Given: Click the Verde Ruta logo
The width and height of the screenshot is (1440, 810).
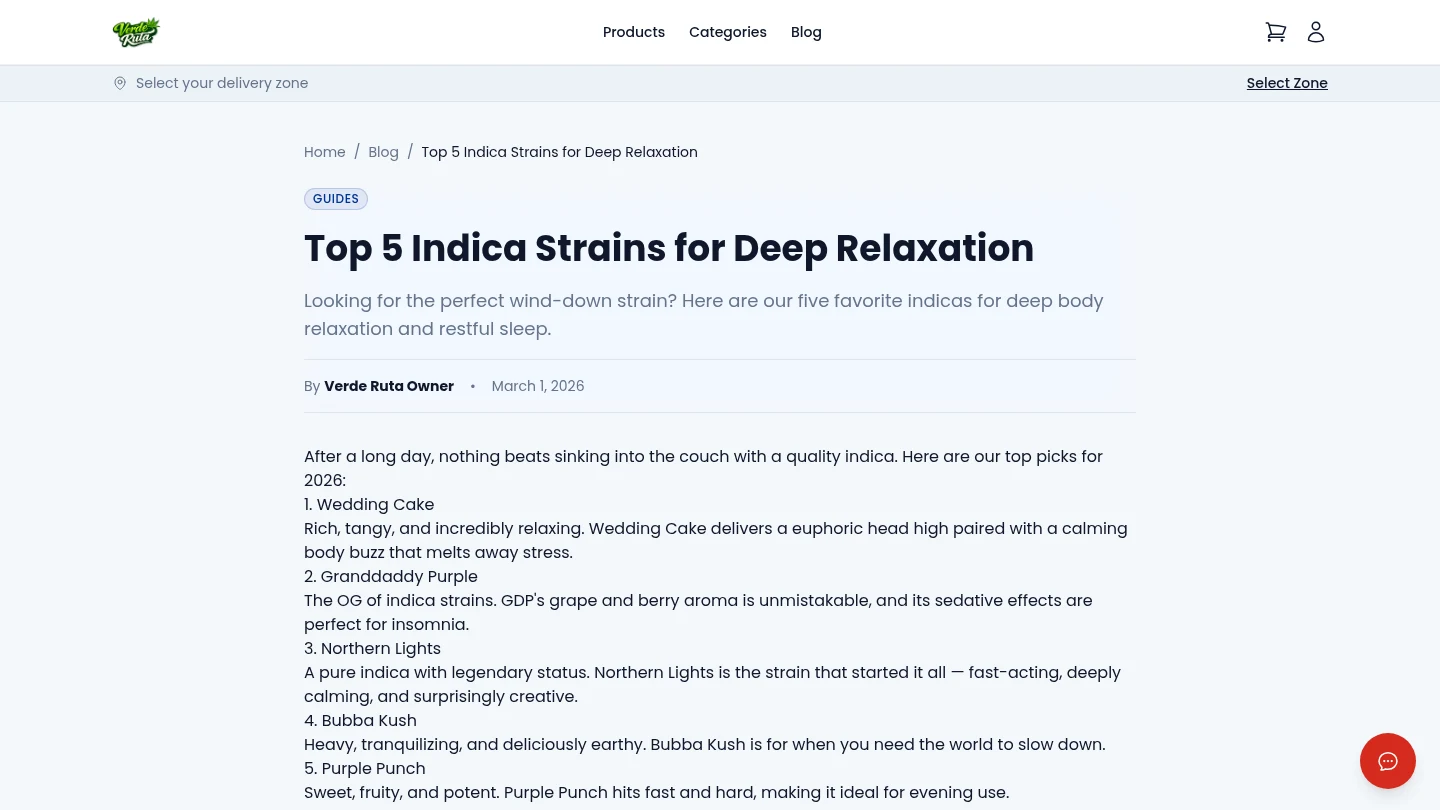Looking at the screenshot, I should [136, 31].
